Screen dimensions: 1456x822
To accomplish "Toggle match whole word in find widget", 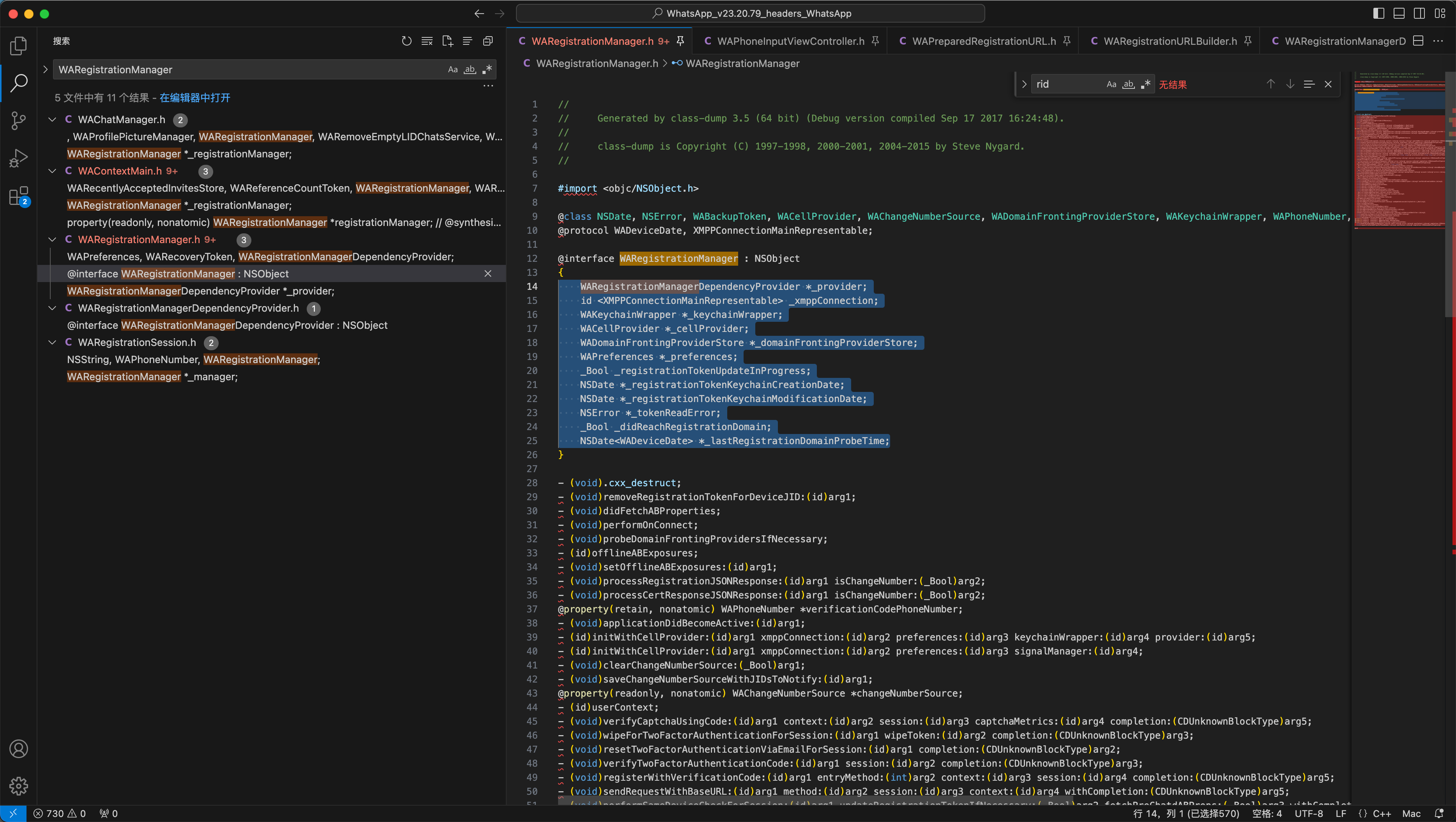I will pyautogui.click(x=1128, y=84).
